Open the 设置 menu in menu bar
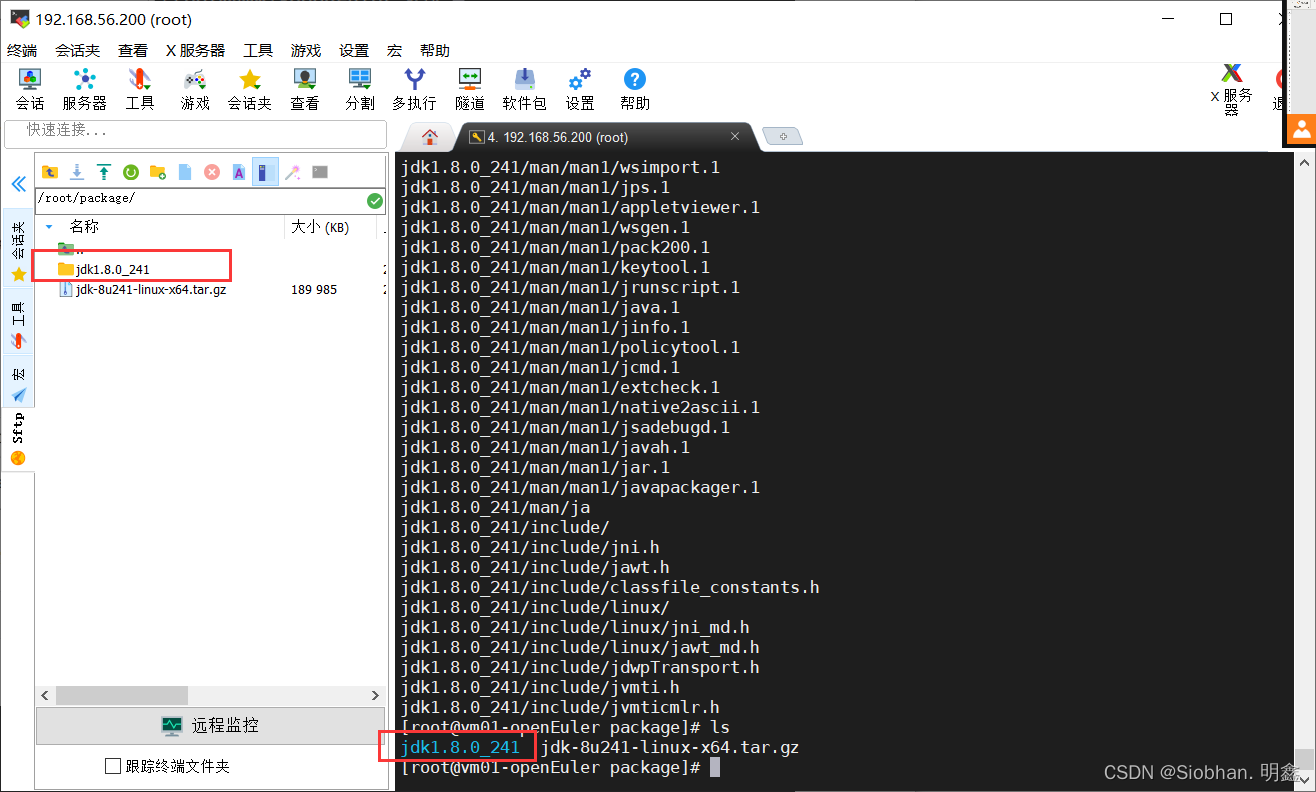This screenshot has width=1316, height=792. 353,50
